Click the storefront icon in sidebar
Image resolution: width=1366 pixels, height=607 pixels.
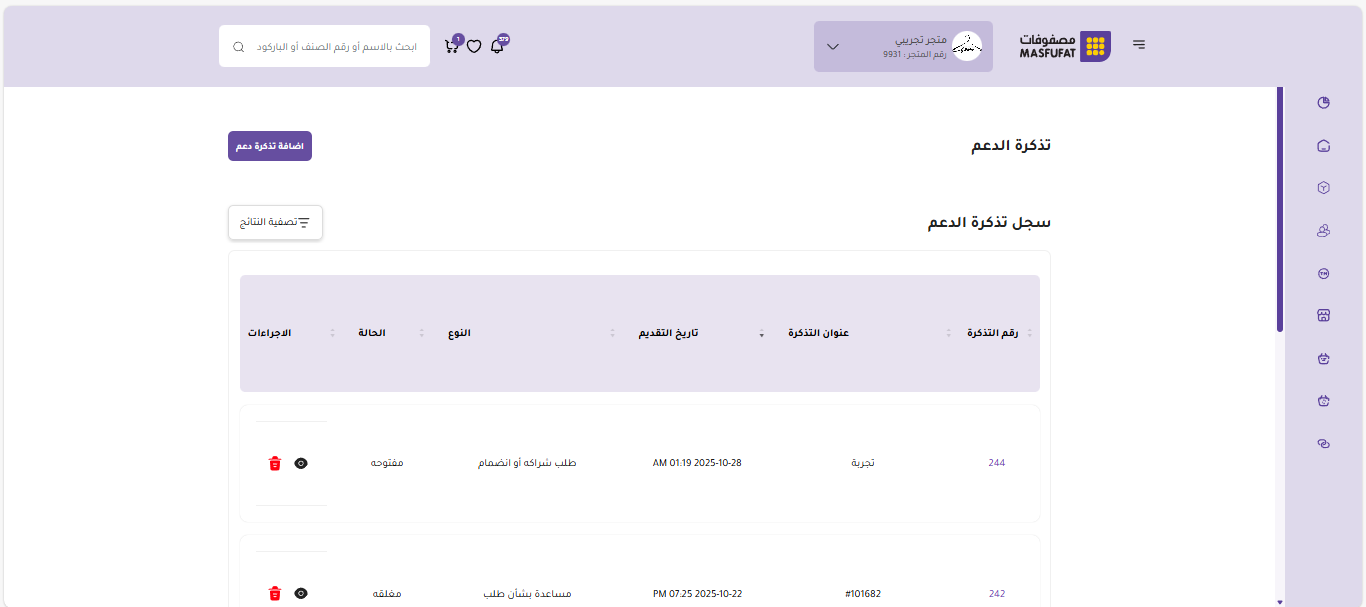1324,315
